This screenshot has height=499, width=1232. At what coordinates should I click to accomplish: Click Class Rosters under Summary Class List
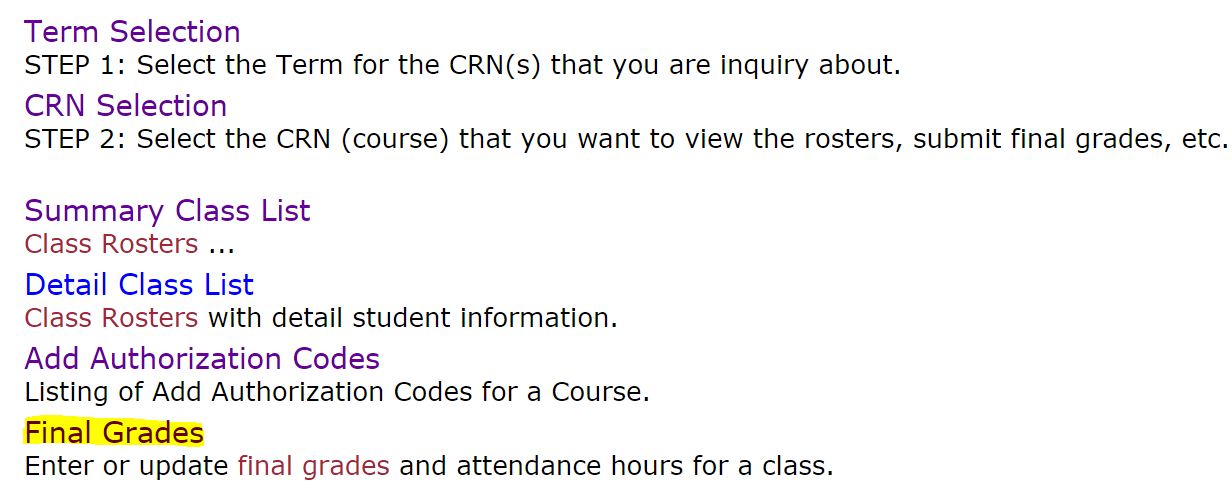coord(111,244)
